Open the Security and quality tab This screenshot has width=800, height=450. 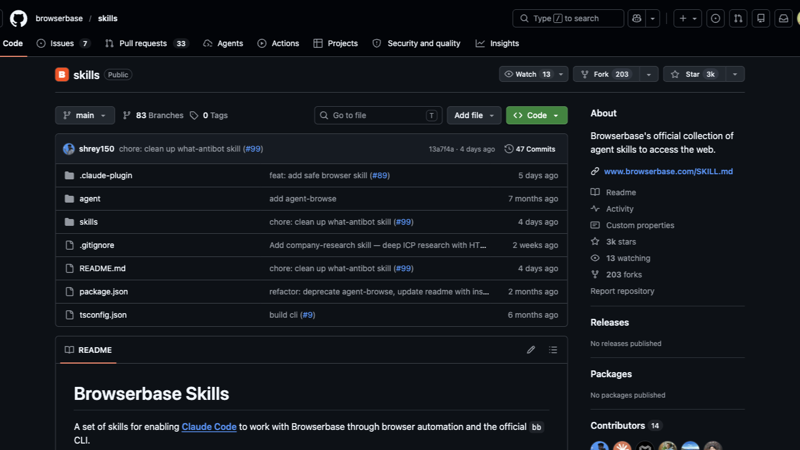coord(416,43)
